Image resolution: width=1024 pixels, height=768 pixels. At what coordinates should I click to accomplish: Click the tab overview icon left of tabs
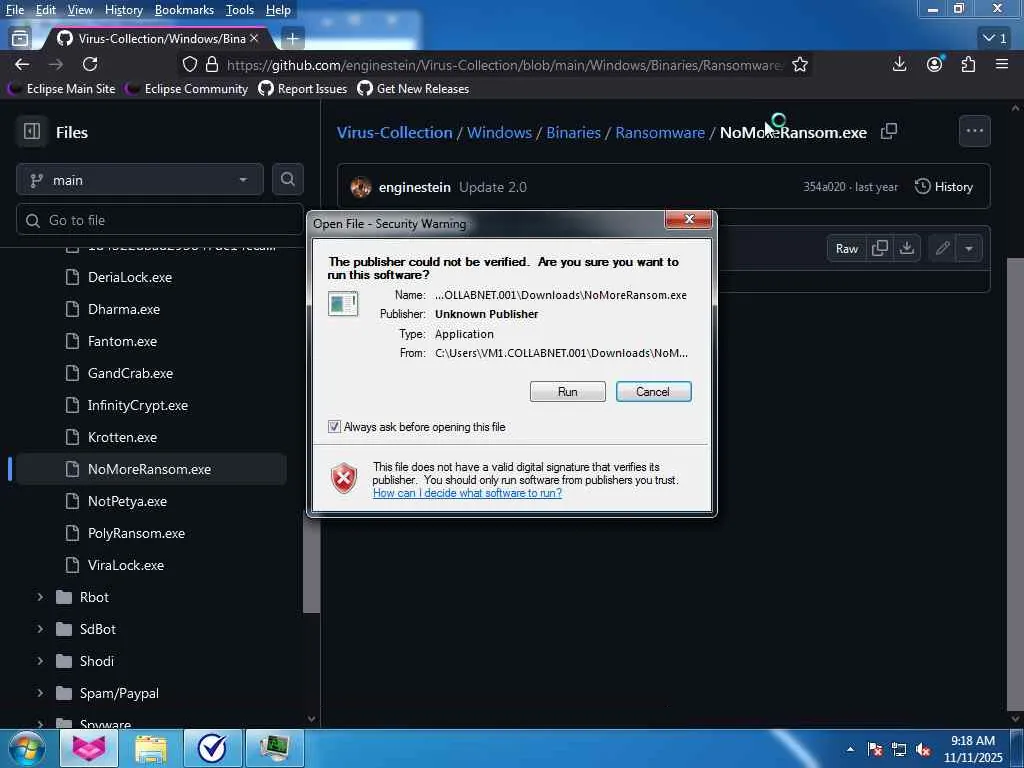(20, 39)
